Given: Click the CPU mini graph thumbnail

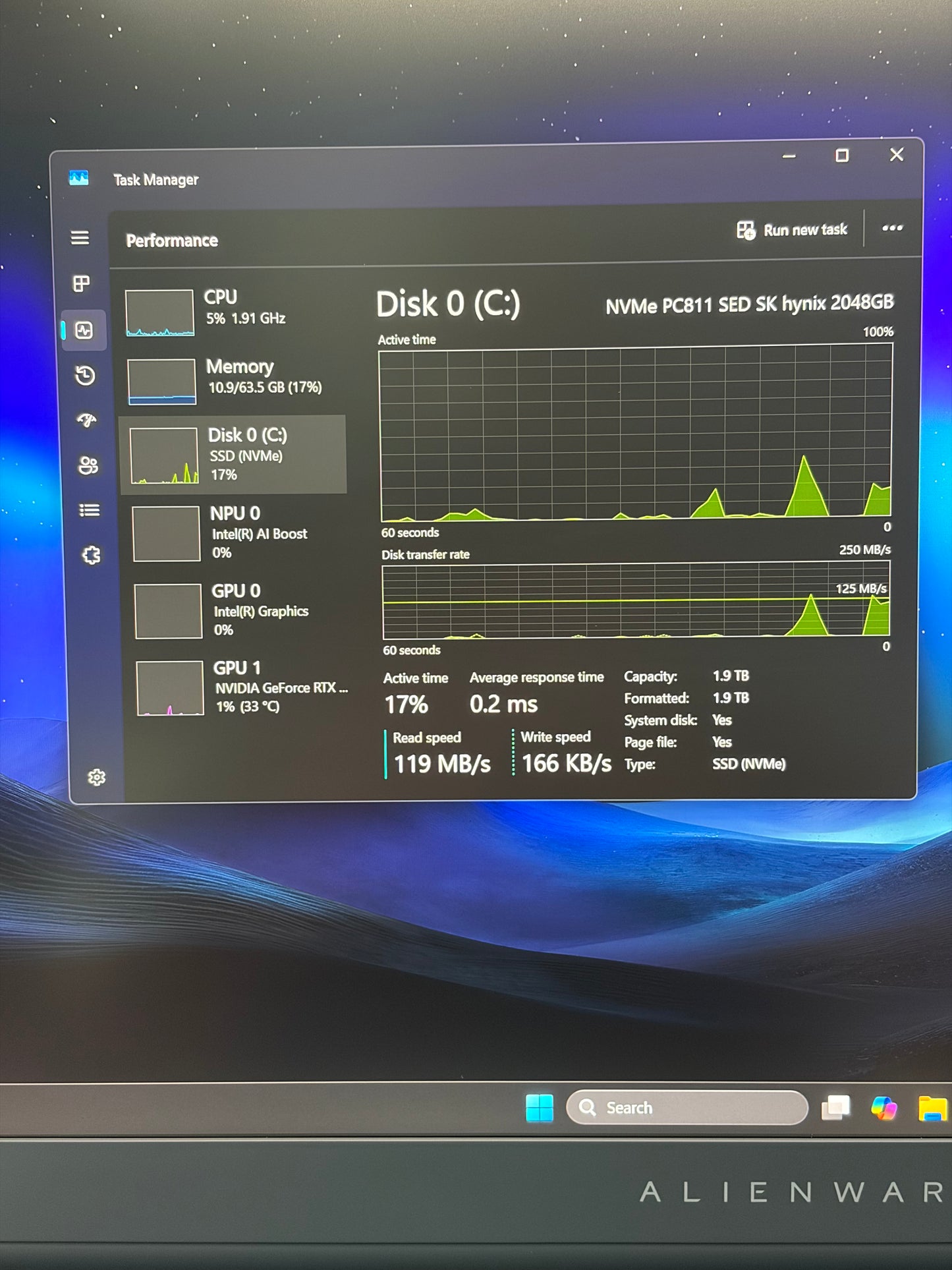Looking at the screenshot, I should (159, 313).
